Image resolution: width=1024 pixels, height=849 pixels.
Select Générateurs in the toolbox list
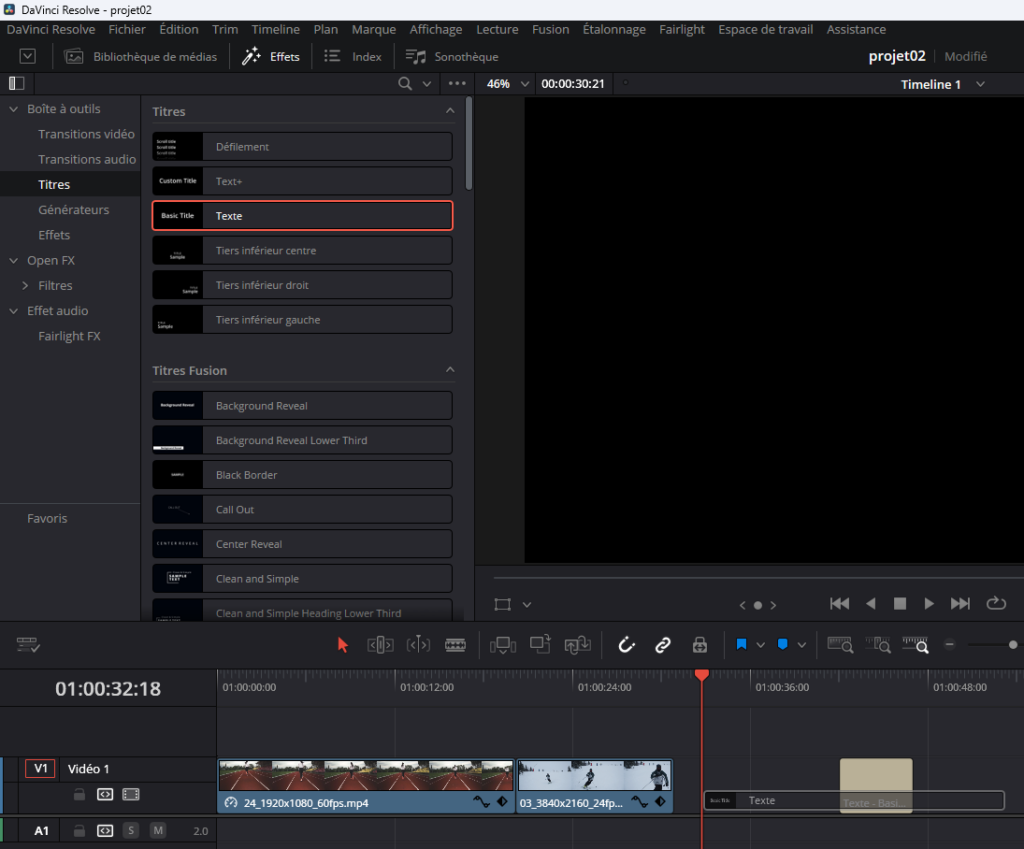click(74, 210)
